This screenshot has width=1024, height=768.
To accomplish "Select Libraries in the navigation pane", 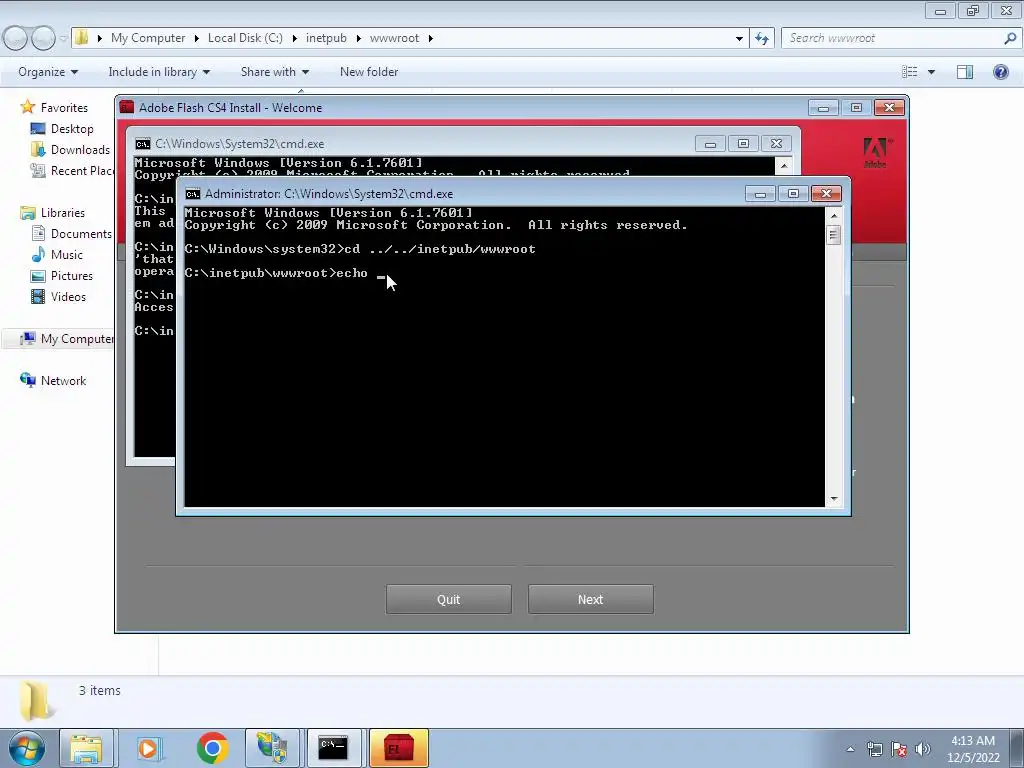I will pos(63,213).
